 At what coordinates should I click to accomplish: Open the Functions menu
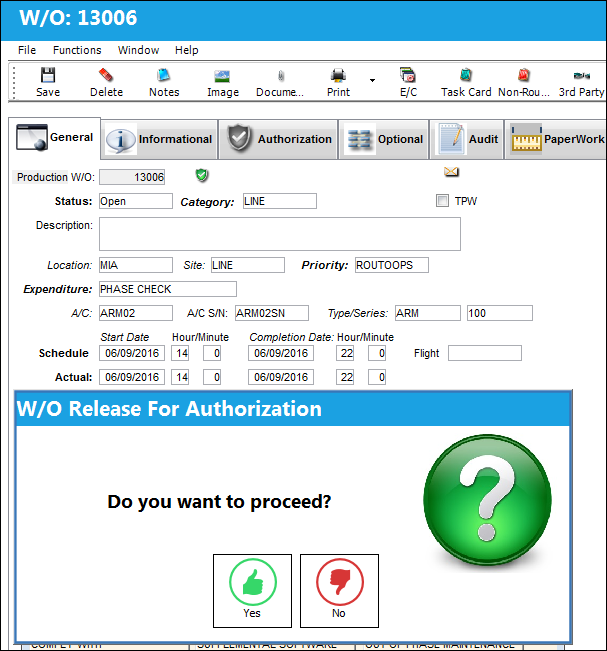pos(77,50)
